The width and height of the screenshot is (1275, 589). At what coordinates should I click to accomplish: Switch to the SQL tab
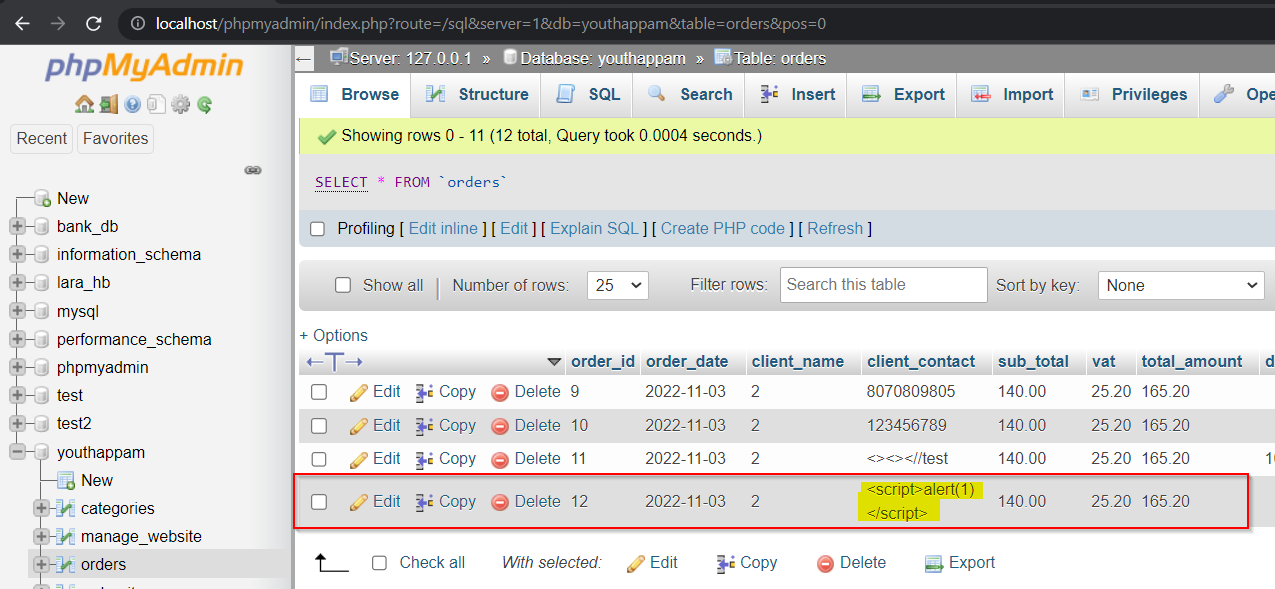(589, 94)
